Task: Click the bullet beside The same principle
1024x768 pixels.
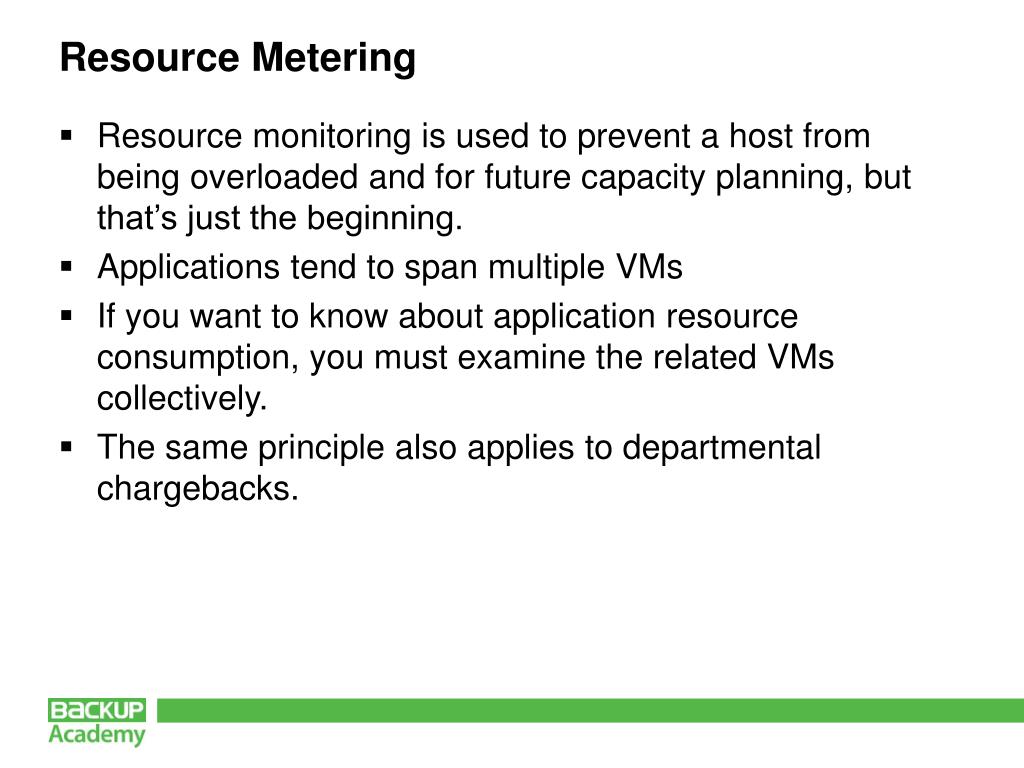Action: click(x=66, y=447)
